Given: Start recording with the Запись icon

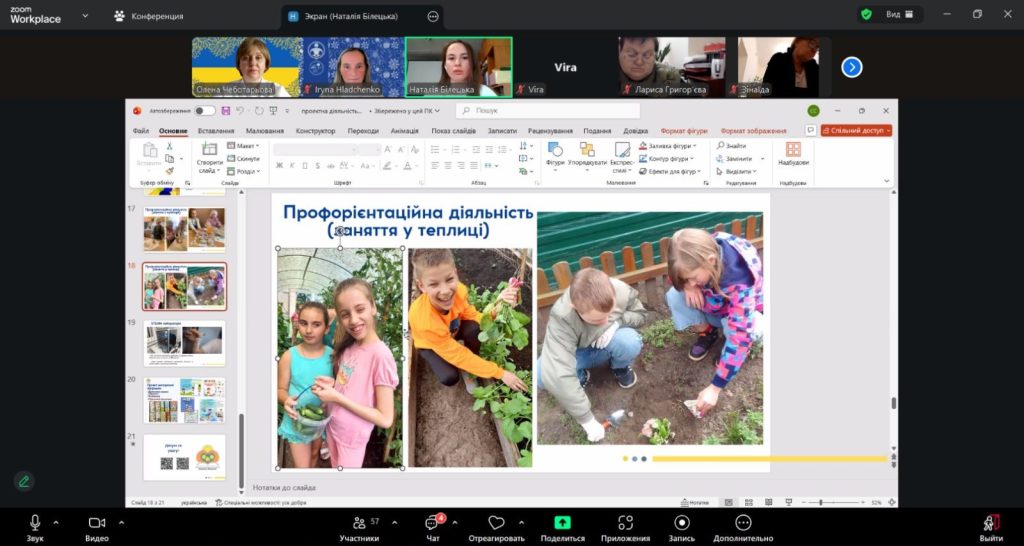Looking at the screenshot, I should coord(682,523).
